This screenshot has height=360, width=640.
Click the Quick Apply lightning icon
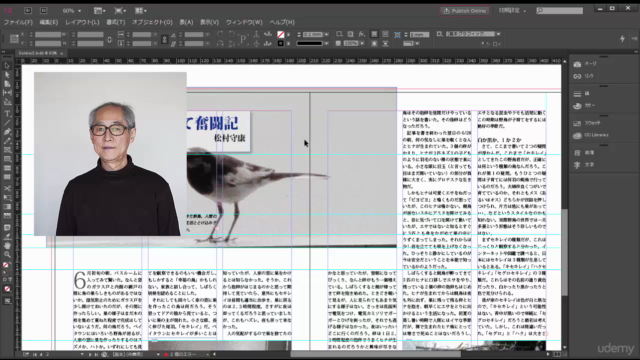[x=622, y=38]
